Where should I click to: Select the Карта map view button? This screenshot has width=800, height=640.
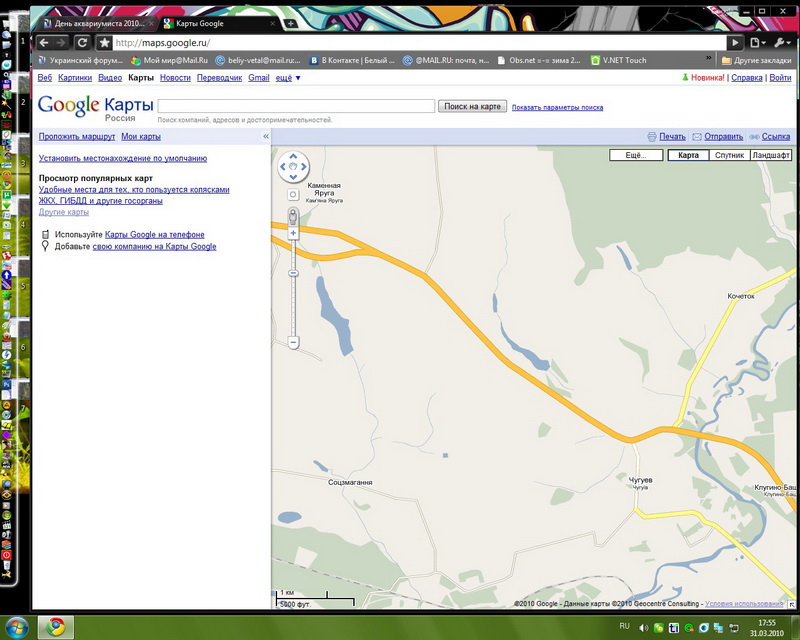click(x=688, y=156)
